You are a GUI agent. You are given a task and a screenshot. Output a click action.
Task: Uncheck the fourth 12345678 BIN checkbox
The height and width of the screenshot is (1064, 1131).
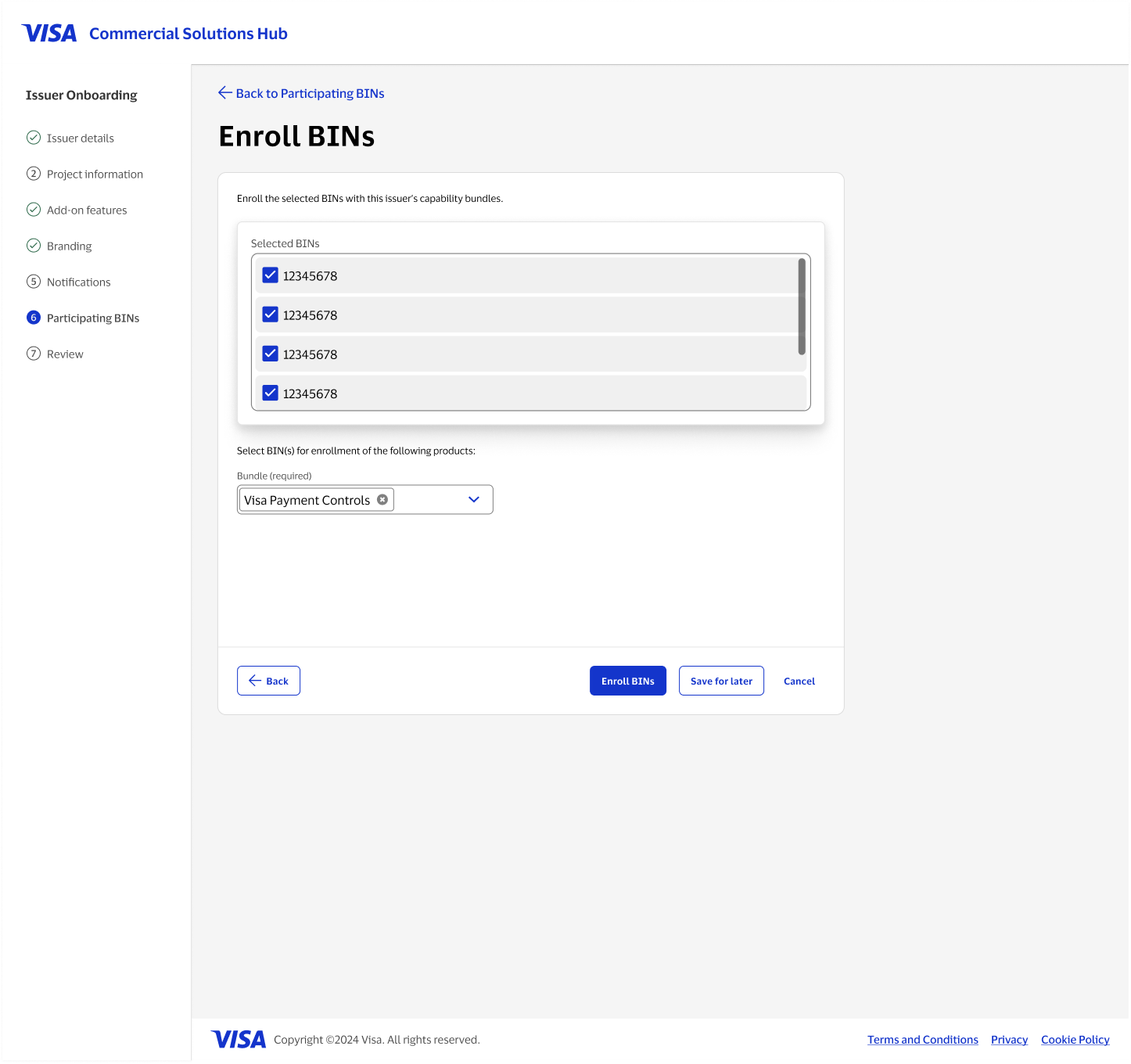click(x=271, y=393)
